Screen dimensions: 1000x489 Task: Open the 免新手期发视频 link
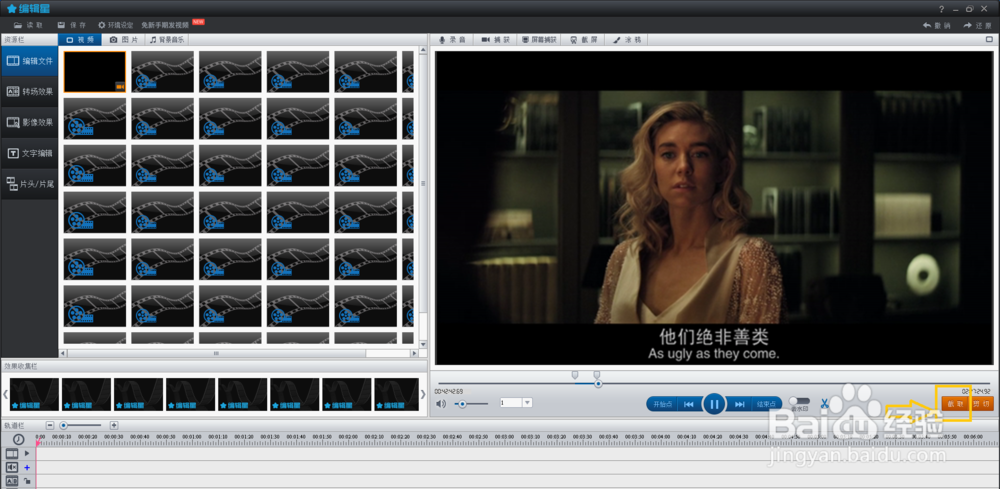coord(165,25)
